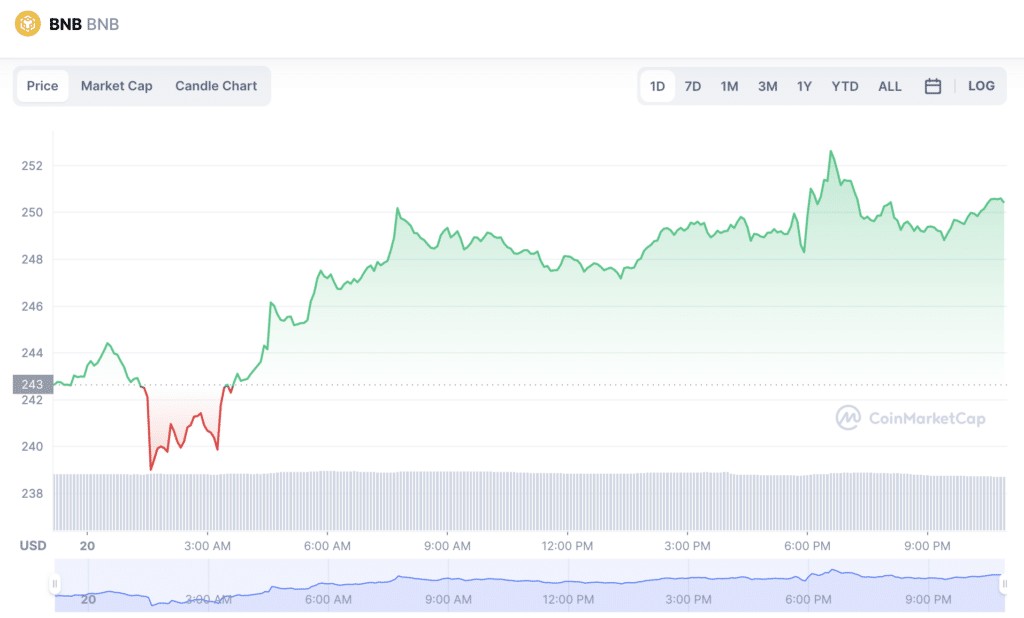Show the ALL time range

(889, 86)
